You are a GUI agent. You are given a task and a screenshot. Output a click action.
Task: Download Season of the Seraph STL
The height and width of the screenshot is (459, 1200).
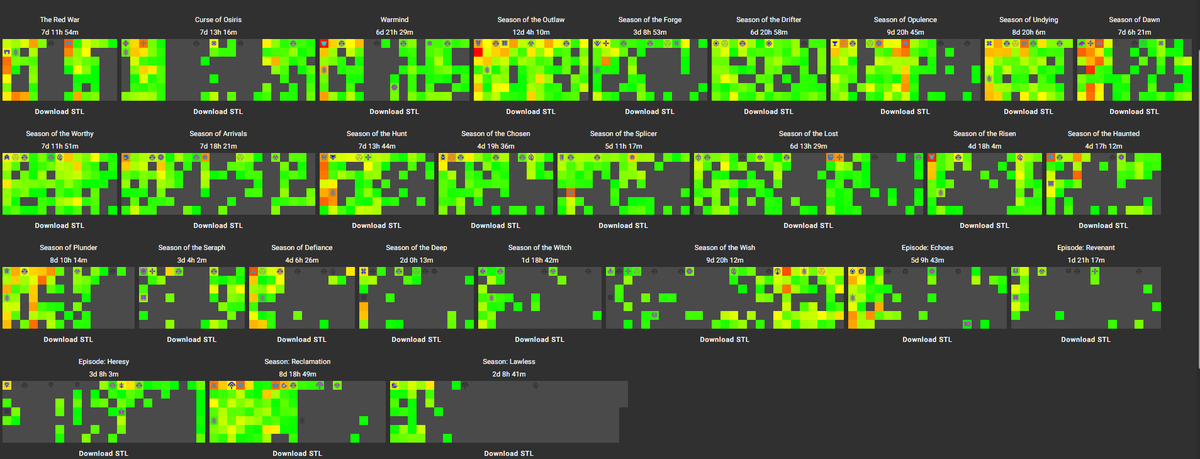click(x=191, y=339)
